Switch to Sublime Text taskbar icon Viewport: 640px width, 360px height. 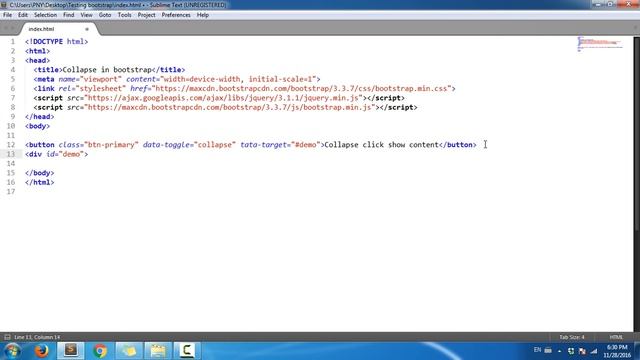[x=71, y=351]
